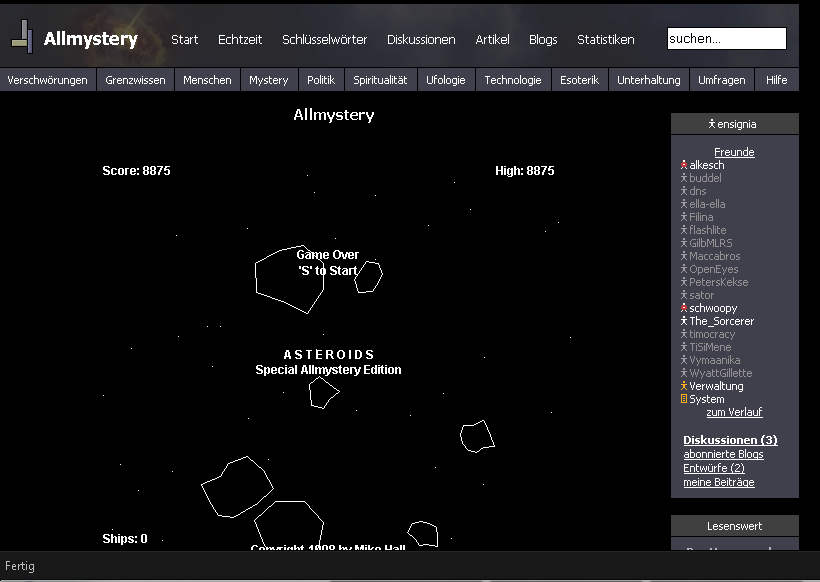Open the zum Verlauf link
820x582 pixels.
(734, 412)
